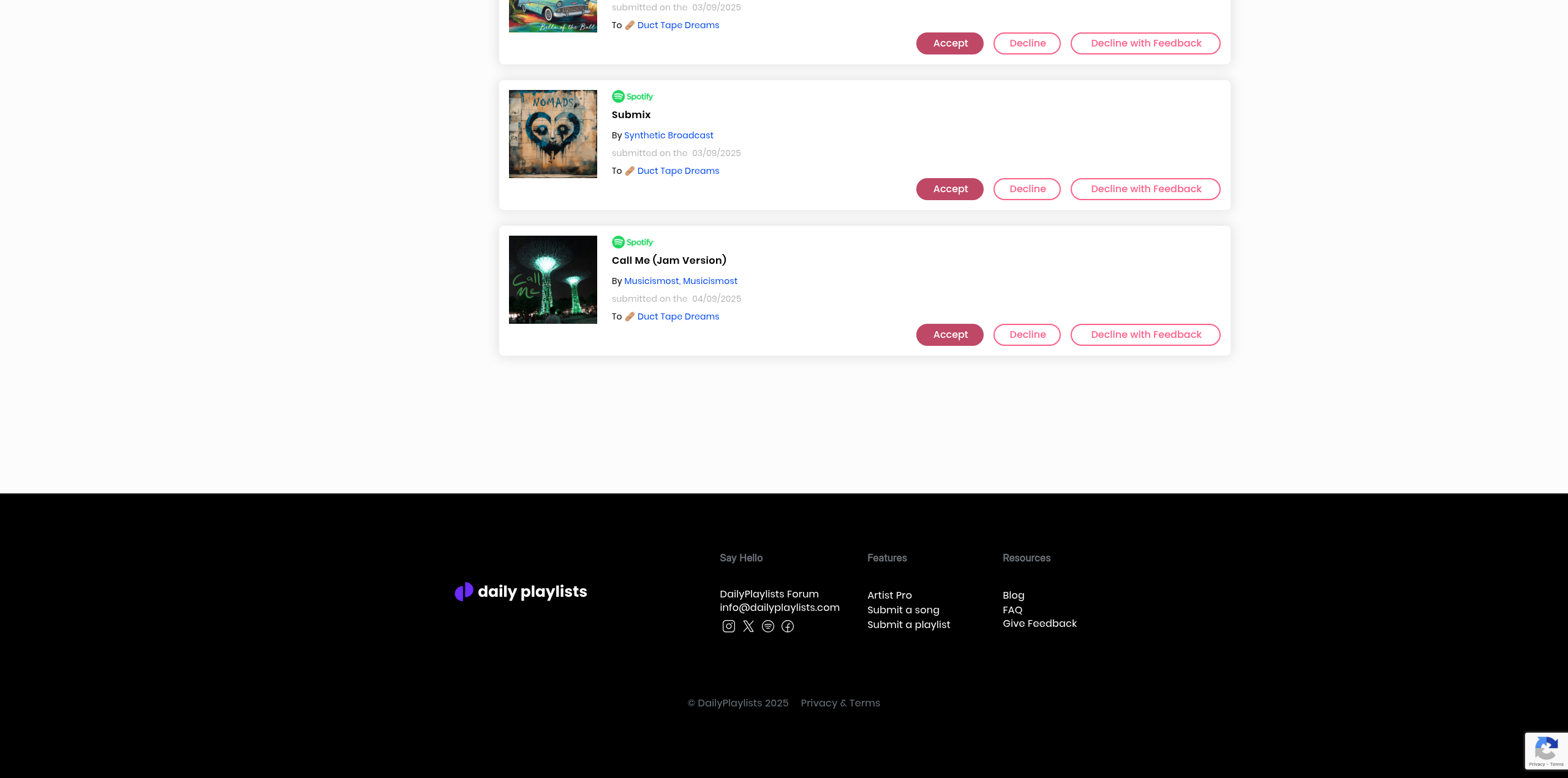Click the daily playlists footer logo
This screenshot has width=1568, height=778.
(521, 591)
